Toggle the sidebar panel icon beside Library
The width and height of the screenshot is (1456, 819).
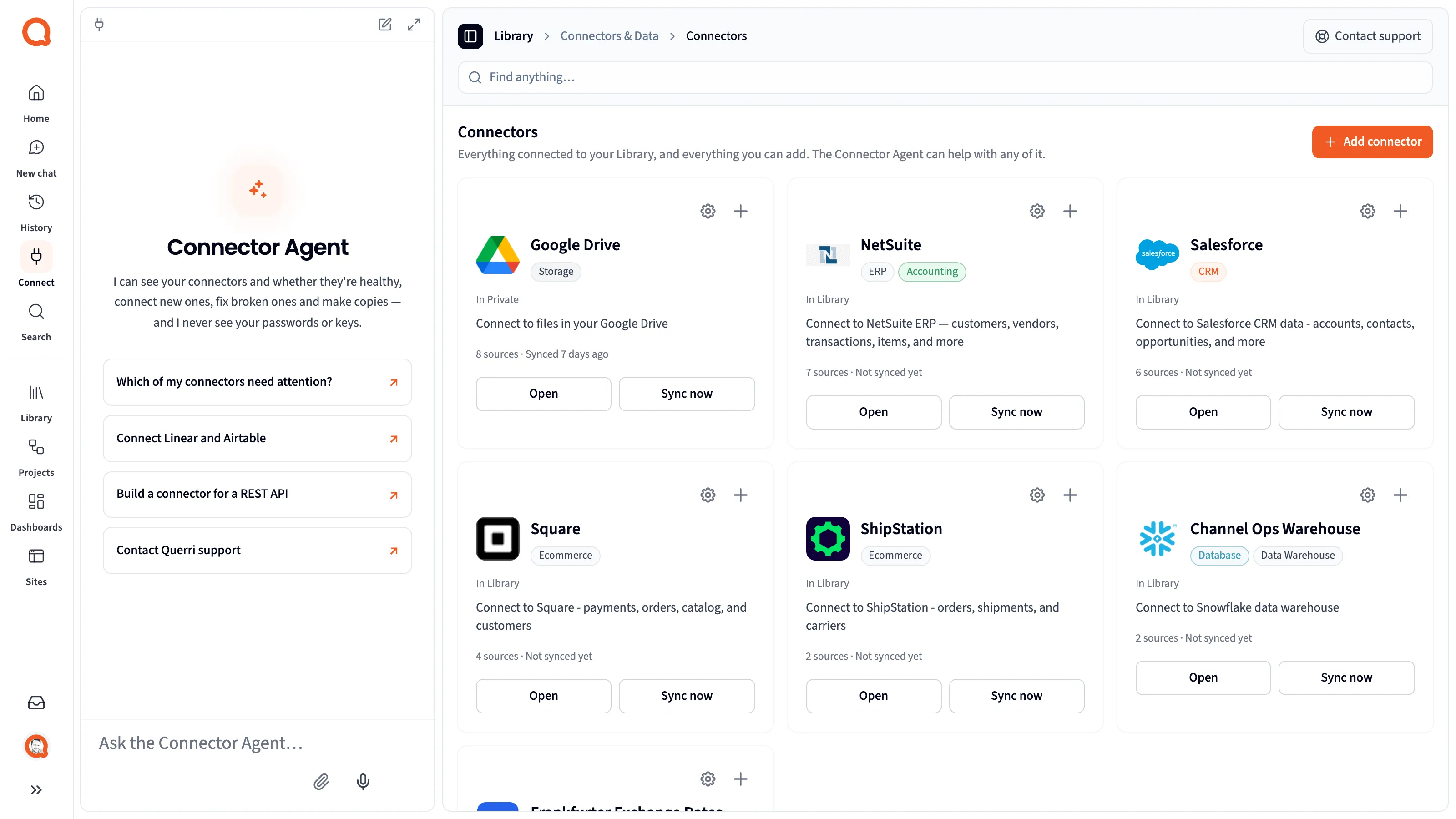[470, 36]
